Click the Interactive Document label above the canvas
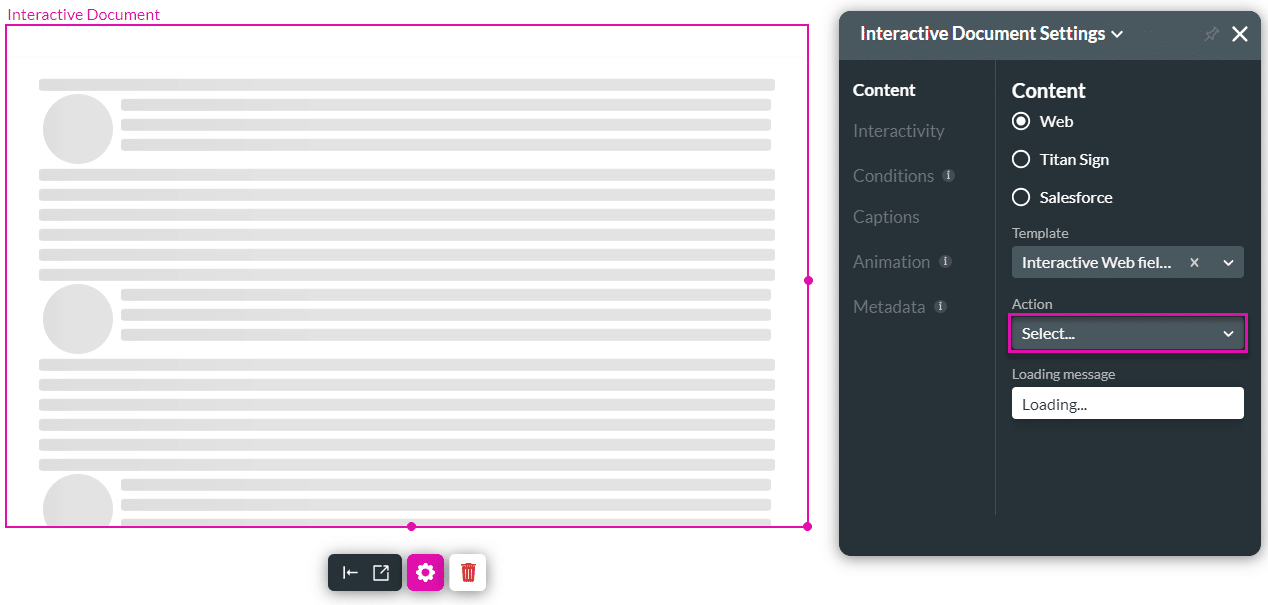 coord(83,14)
